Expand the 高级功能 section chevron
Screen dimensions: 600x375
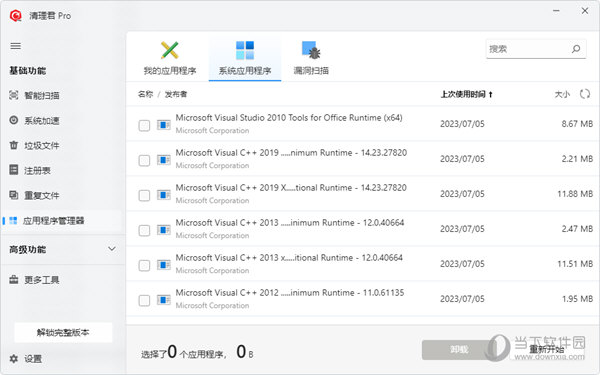tap(112, 249)
